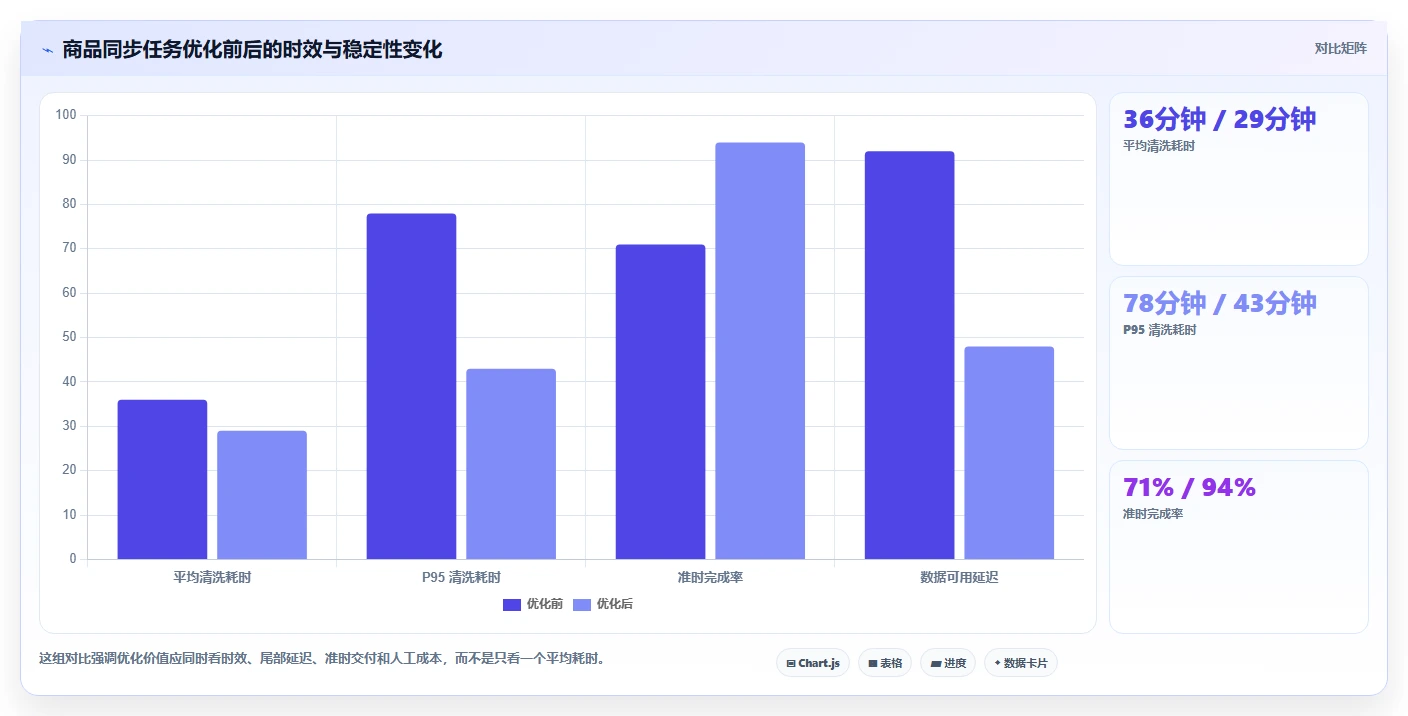Select the 进度 chip
1408x716 pixels.
(x=948, y=663)
